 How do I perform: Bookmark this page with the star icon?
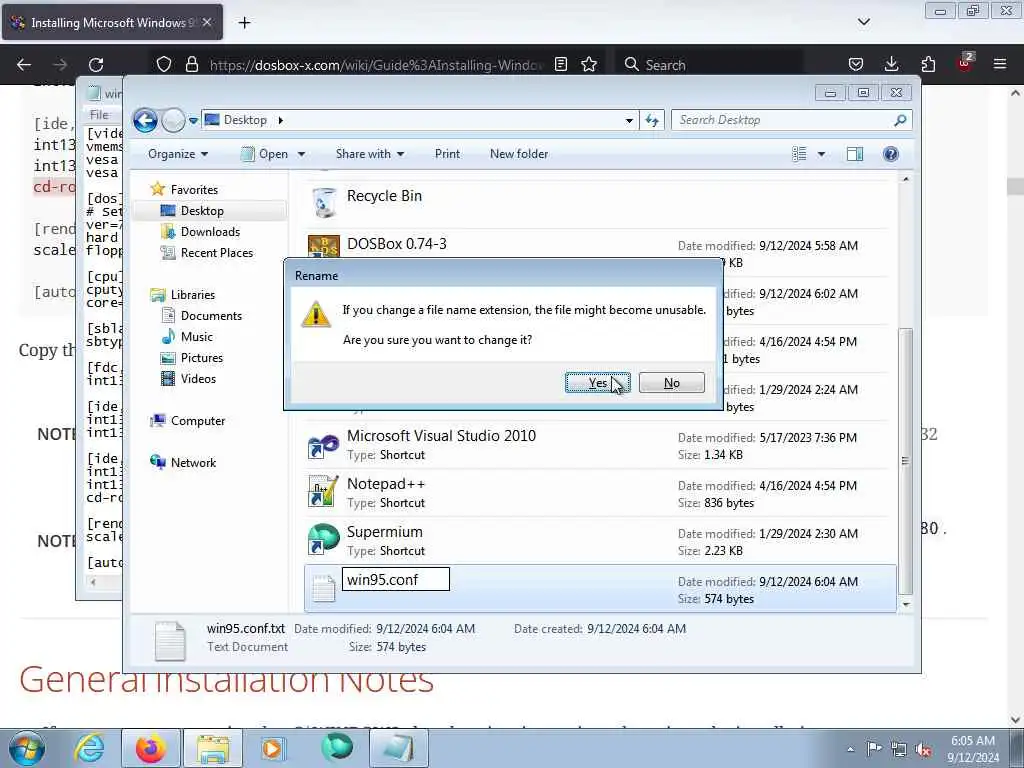tap(589, 64)
